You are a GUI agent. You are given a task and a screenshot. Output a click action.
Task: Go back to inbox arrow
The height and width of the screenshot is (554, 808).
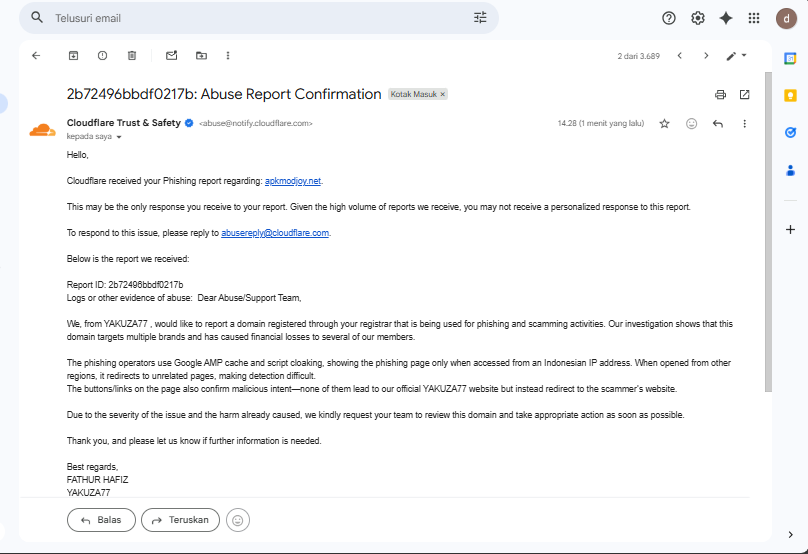click(x=36, y=56)
